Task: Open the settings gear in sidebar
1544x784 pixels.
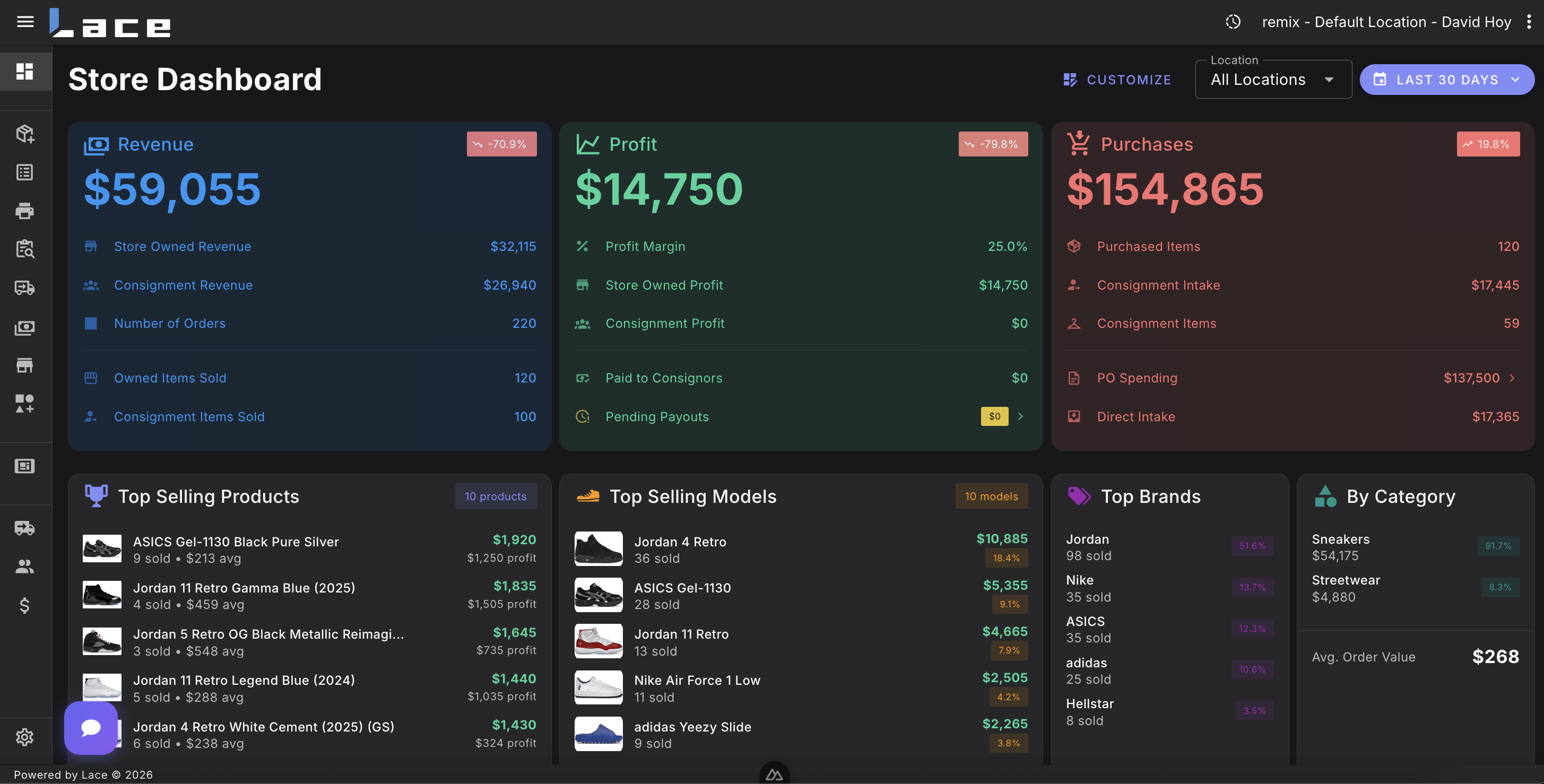Action: [x=24, y=737]
